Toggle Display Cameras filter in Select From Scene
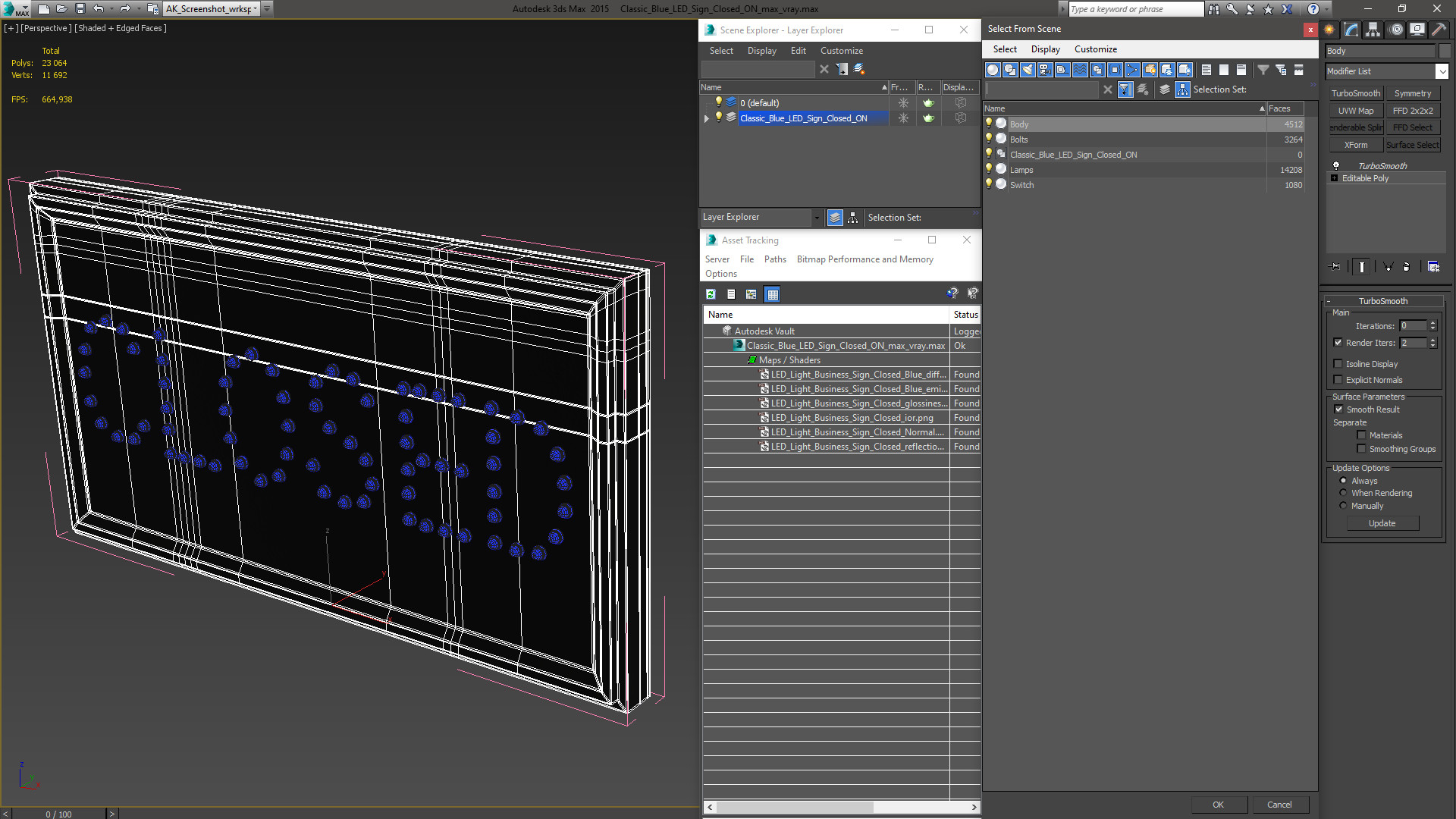The image size is (1456, 819). (x=1045, y=70)
